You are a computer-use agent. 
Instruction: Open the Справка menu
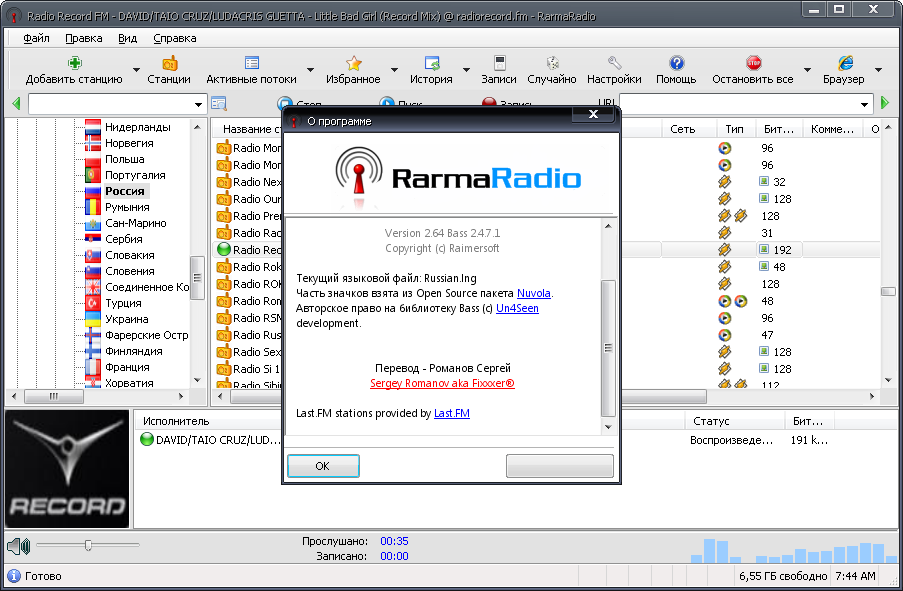click(x=175, y=38)
